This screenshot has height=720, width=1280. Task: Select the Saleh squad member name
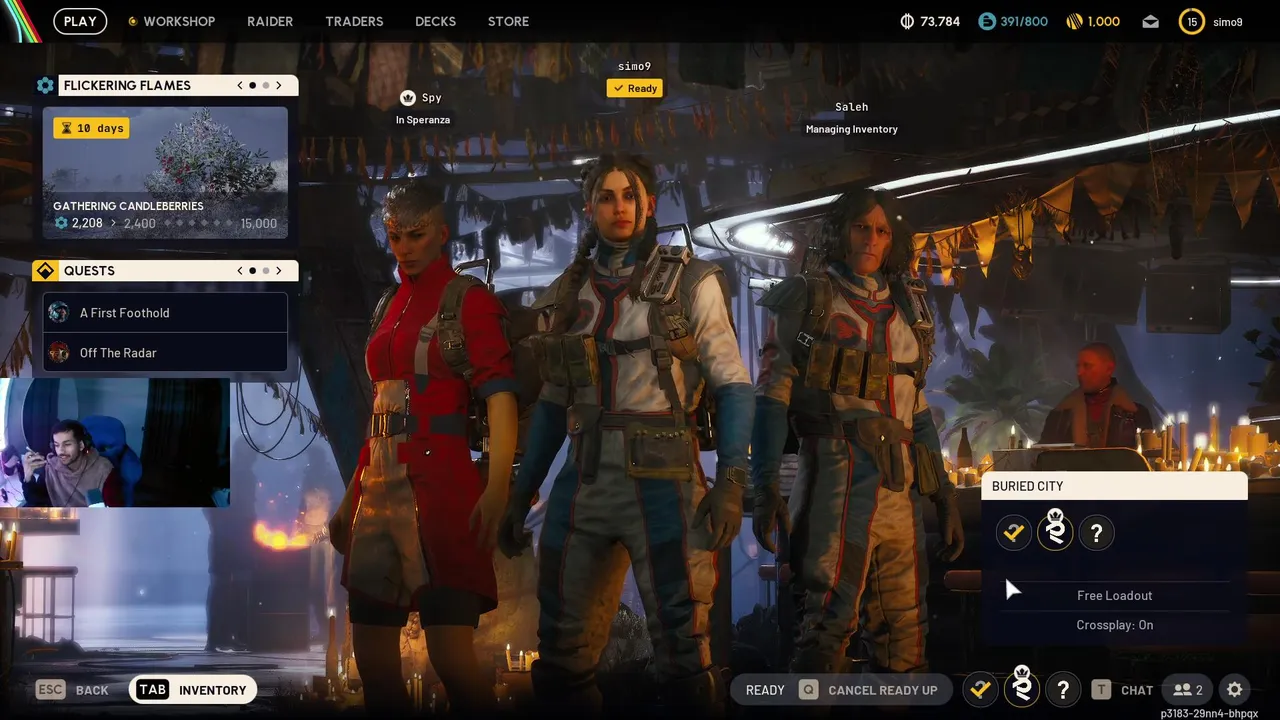coord(852,107)
